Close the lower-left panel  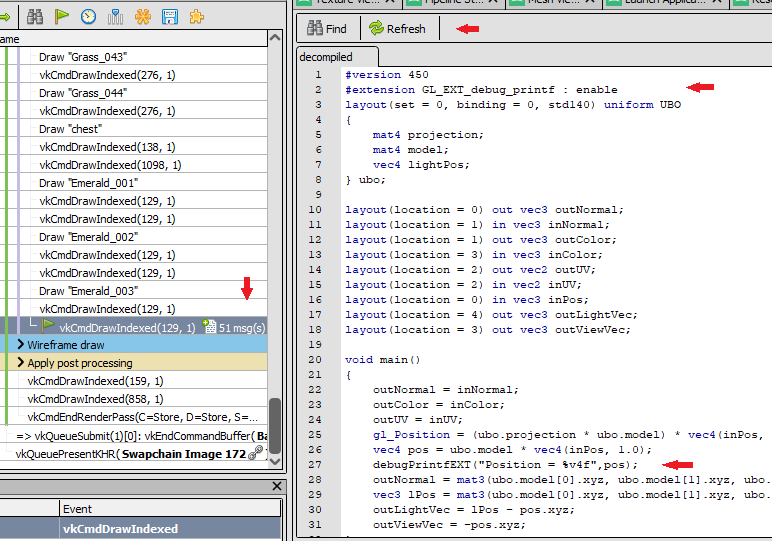pos(278,486)
